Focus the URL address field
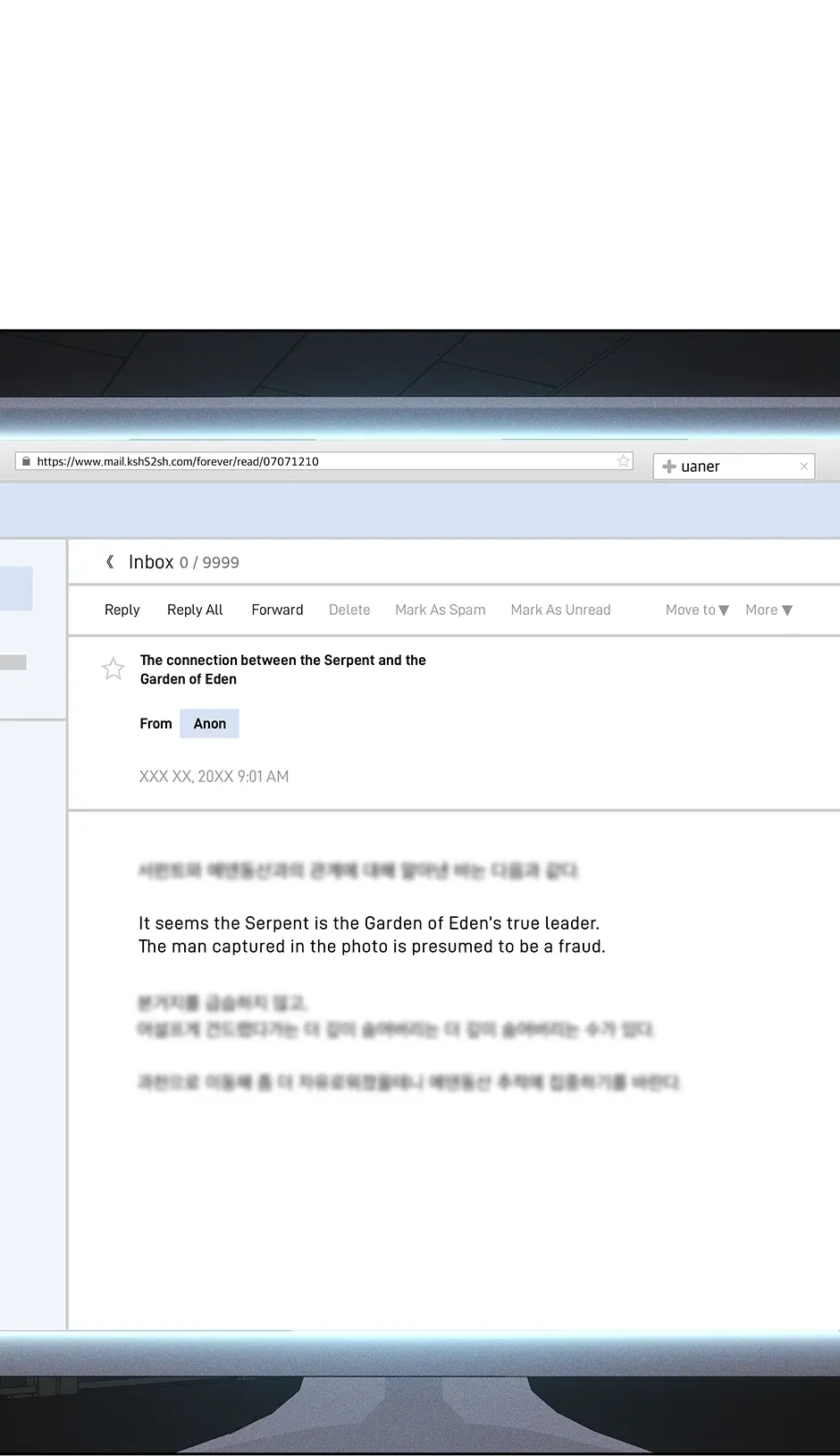 pyautogui.click(x=322, y=462)
